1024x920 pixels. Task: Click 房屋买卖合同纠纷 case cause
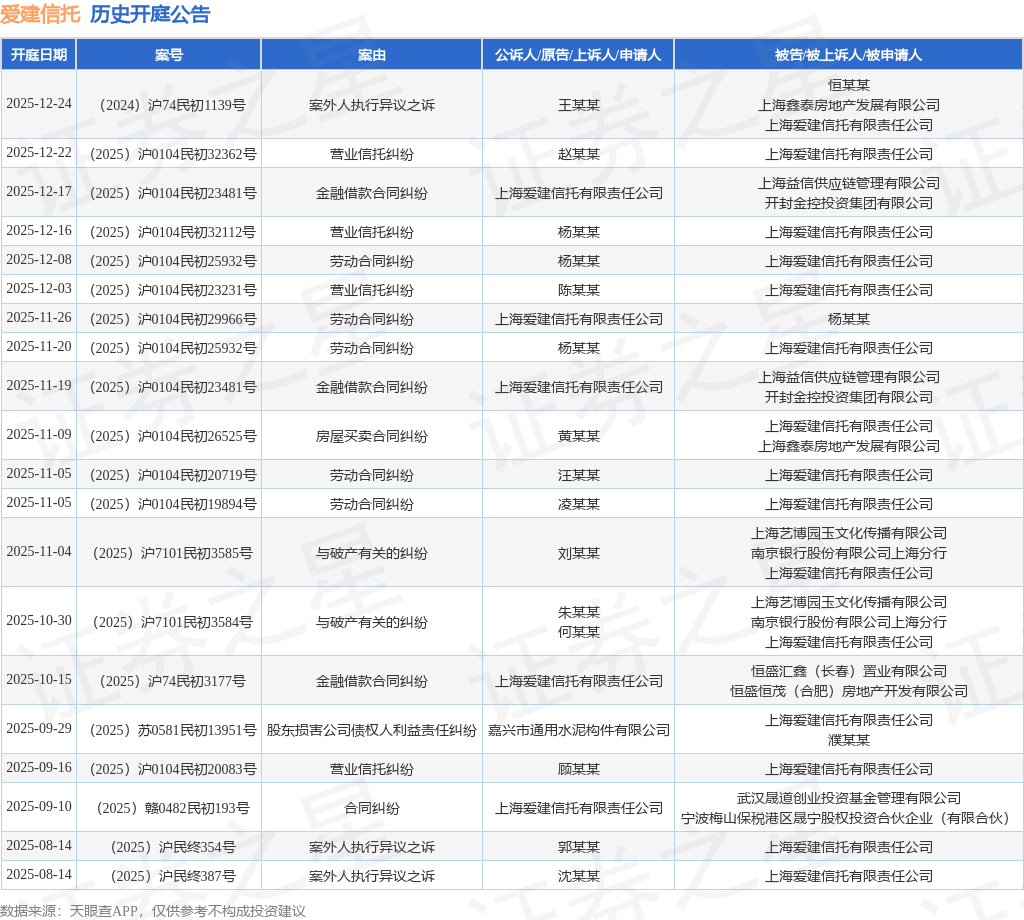click(x=372, y=436)
